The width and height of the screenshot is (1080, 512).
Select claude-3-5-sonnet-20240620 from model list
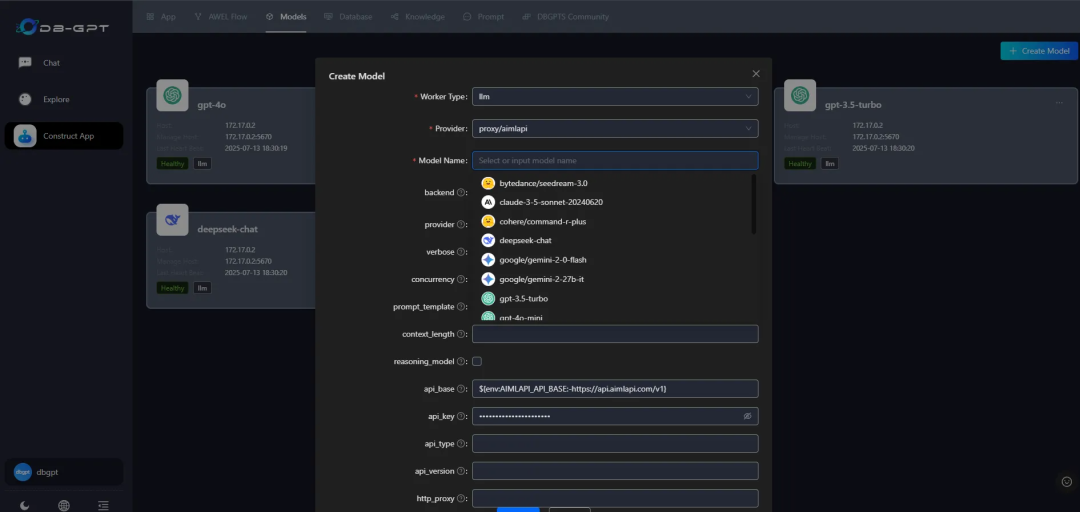coord(550,202)
